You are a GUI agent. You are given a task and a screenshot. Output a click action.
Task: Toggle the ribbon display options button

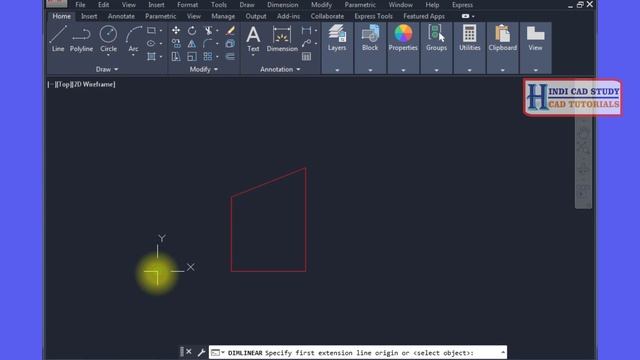click(x=468, y=16)
